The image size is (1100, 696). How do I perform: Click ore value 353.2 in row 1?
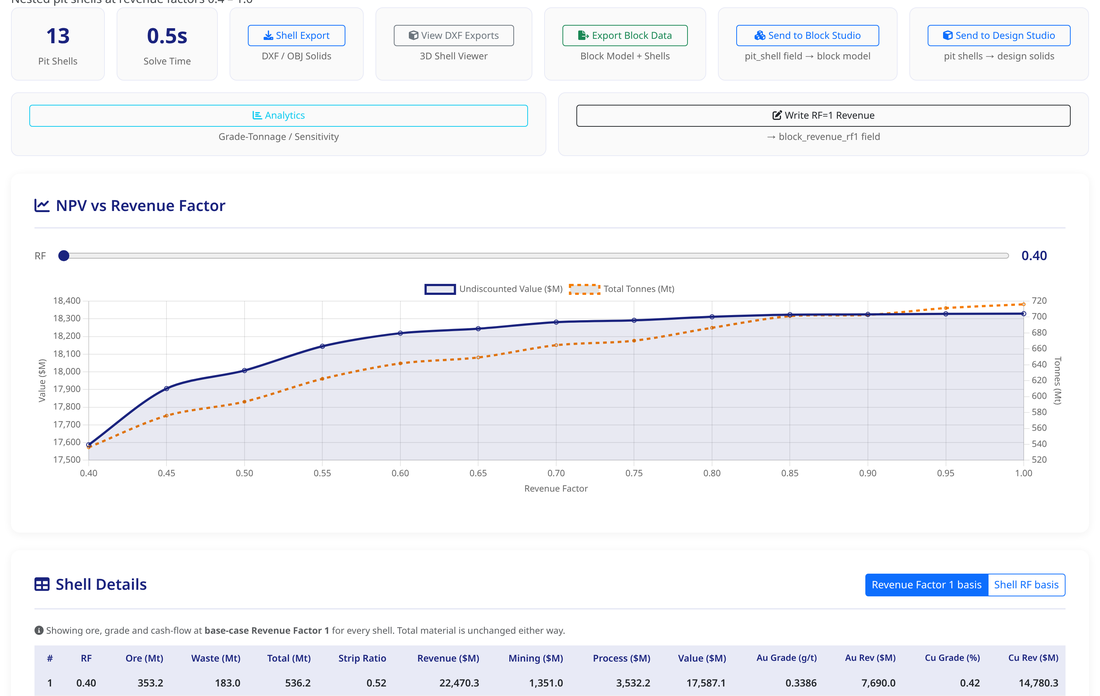click(x=150, y=683)
